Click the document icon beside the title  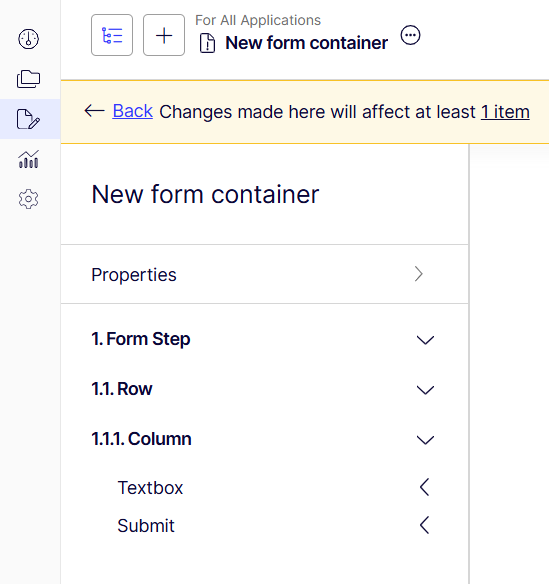click(207, 43)
